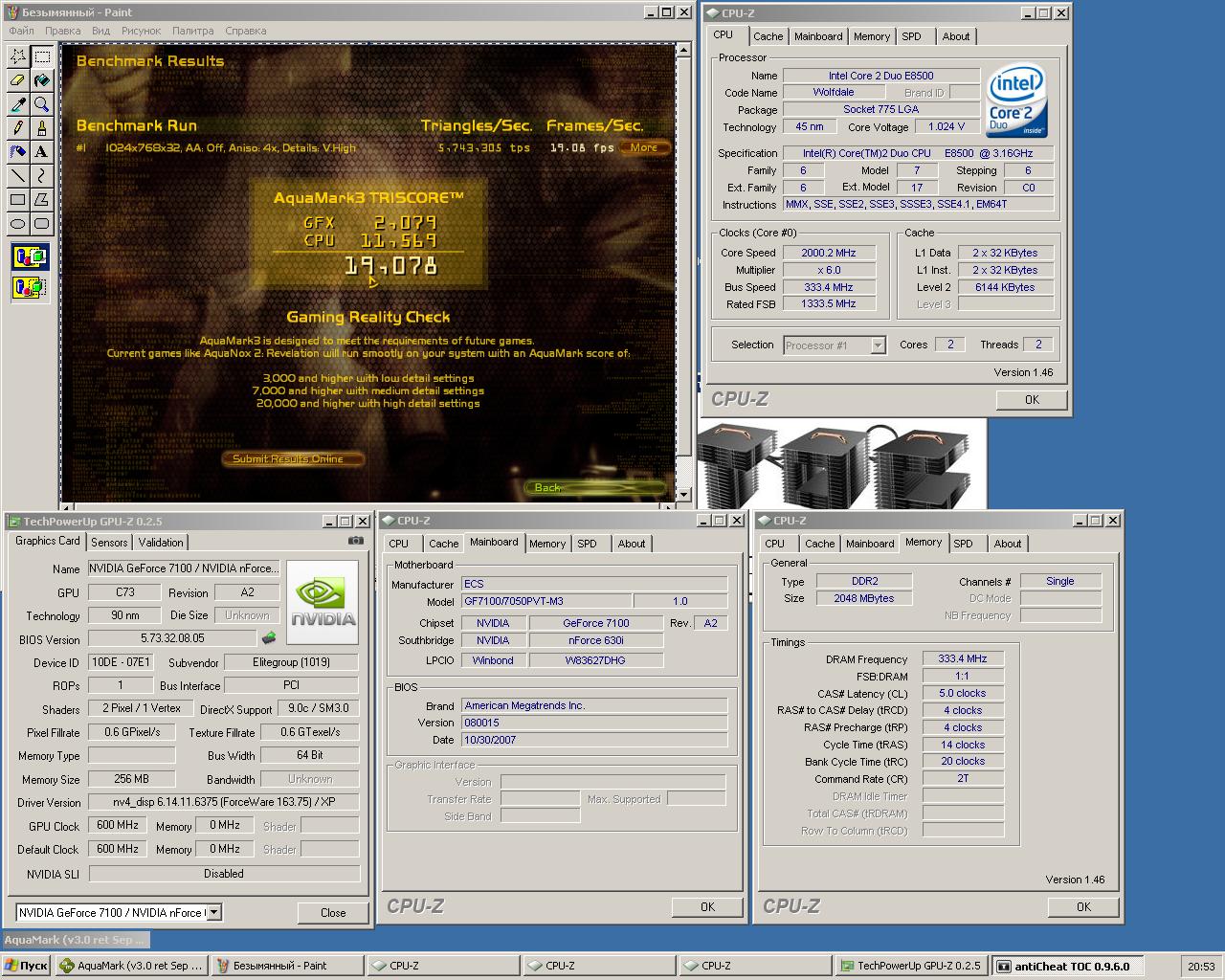This screenshot has height=980, width=1225.
Task: Click the Core Speed value 2000.2 MHz
Action: [x=829, y=253]
